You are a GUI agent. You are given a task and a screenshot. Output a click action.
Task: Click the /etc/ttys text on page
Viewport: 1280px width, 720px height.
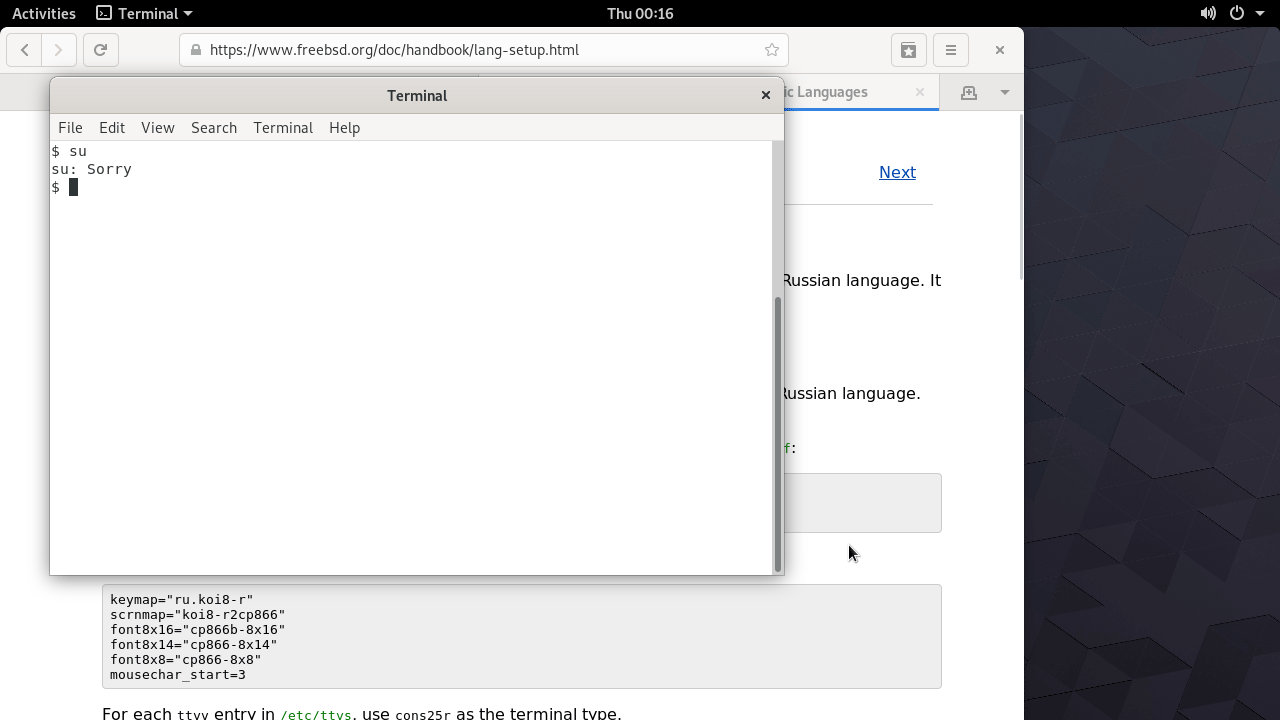[x=316, y=715]
